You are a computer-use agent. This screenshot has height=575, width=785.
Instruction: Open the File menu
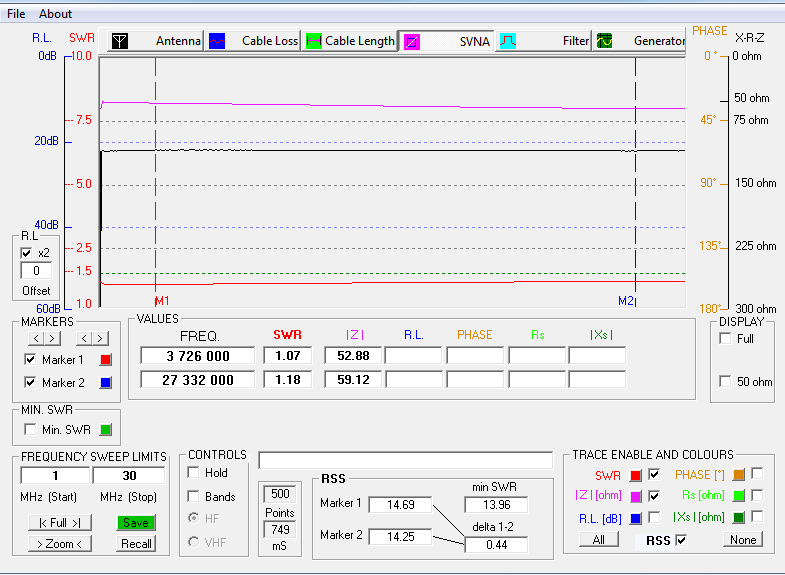[x=16, y=14]
